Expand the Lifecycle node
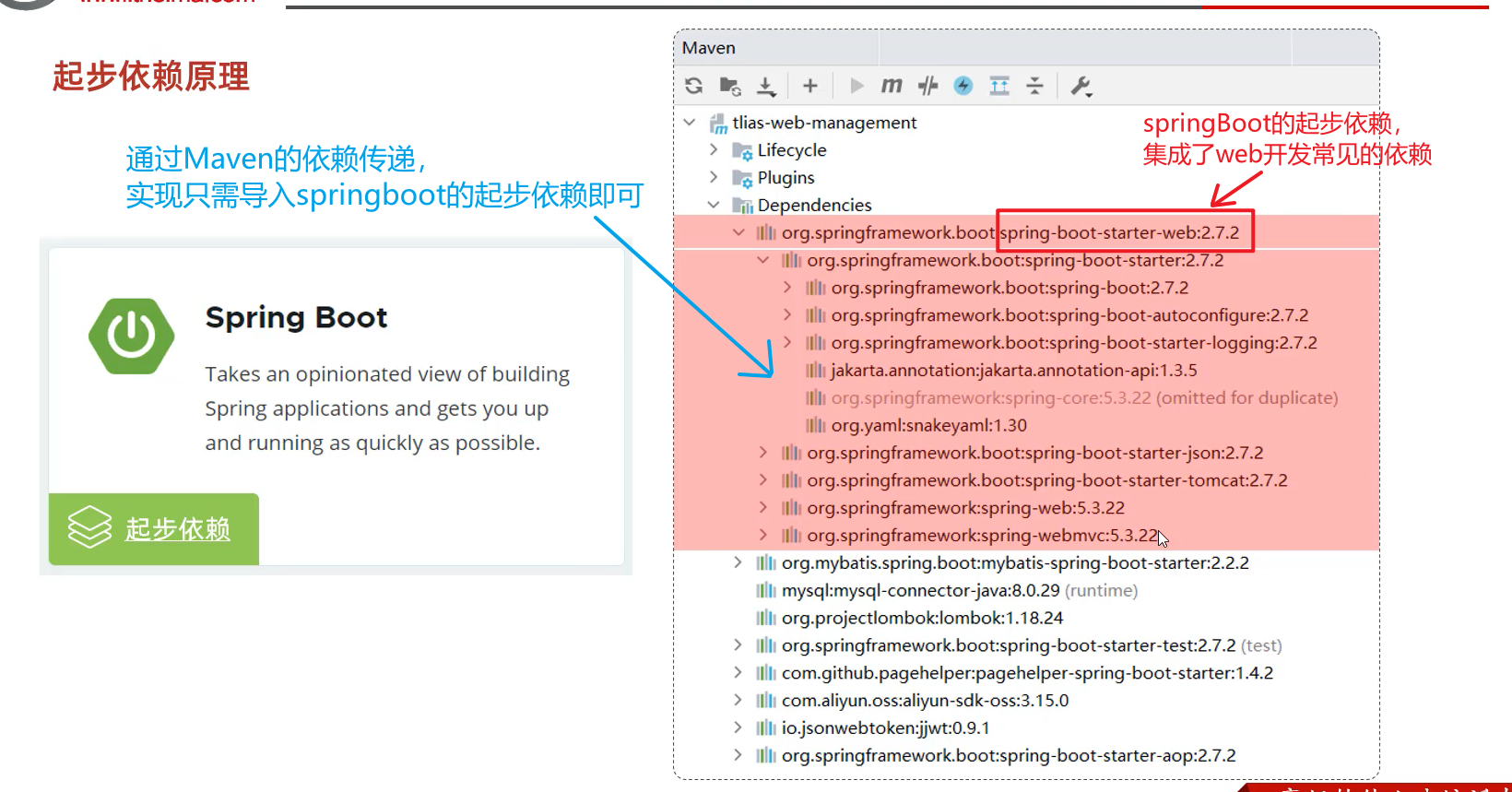Image resolution: width=1512 pixels, height=792 pixels. pos(714,149)
